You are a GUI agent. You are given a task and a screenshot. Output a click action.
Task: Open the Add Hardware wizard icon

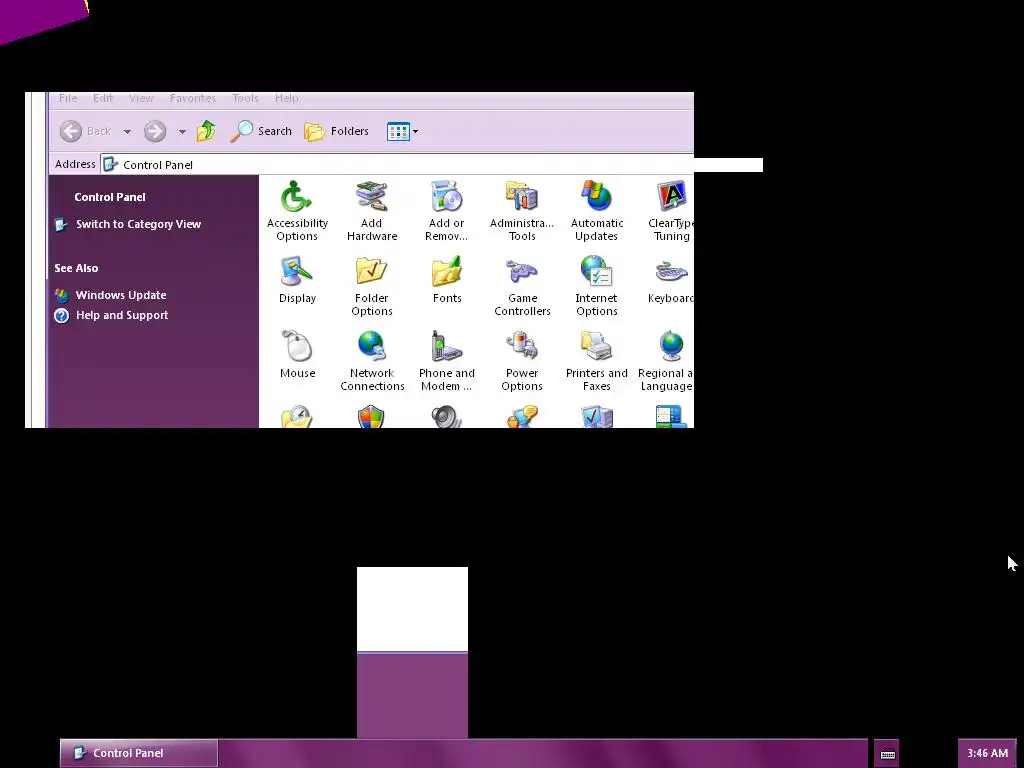[x=372, y=210]
